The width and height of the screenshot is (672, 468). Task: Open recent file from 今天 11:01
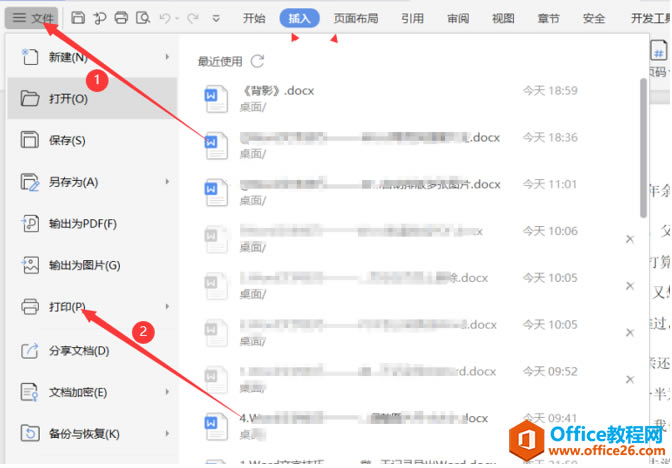411,192
